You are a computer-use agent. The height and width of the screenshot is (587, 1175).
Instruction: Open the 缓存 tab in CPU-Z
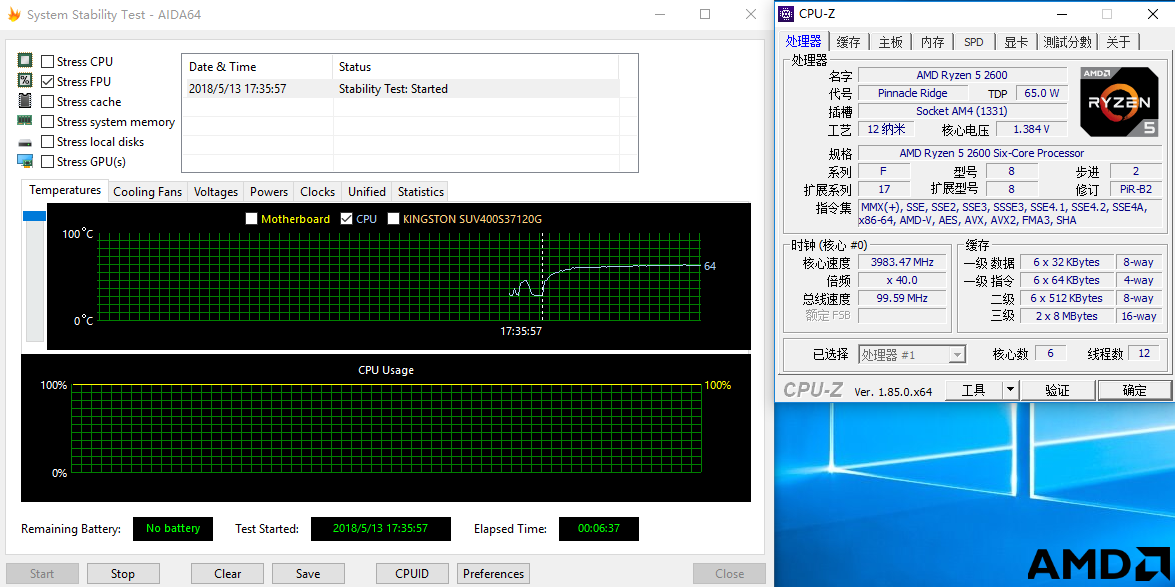pos(848,42)
